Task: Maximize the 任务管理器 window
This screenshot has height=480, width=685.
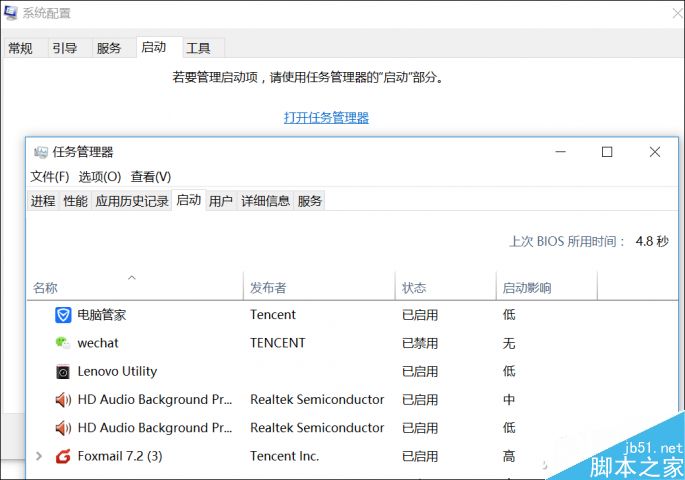Action: (x=607, y=152)
